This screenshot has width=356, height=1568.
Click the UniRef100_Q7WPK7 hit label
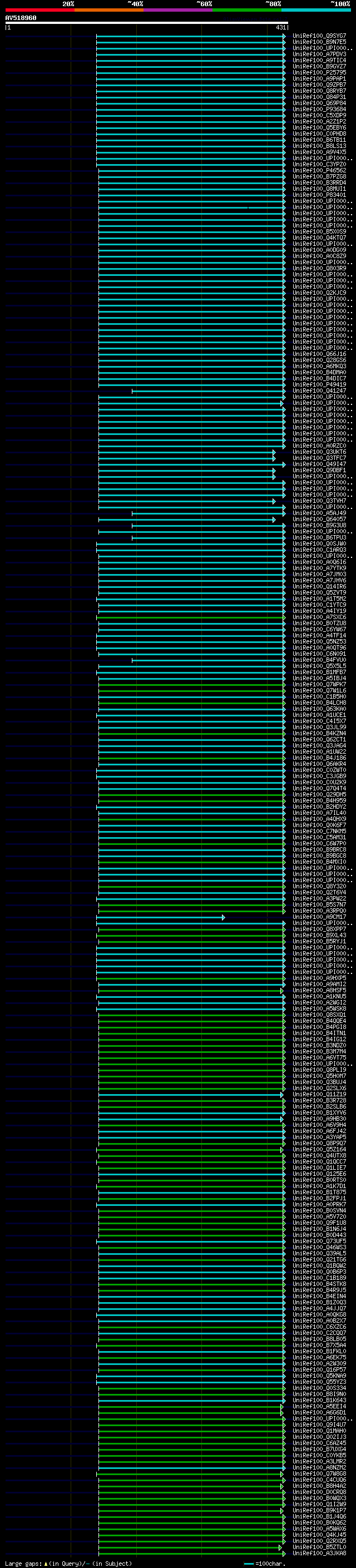click(319, 685)
